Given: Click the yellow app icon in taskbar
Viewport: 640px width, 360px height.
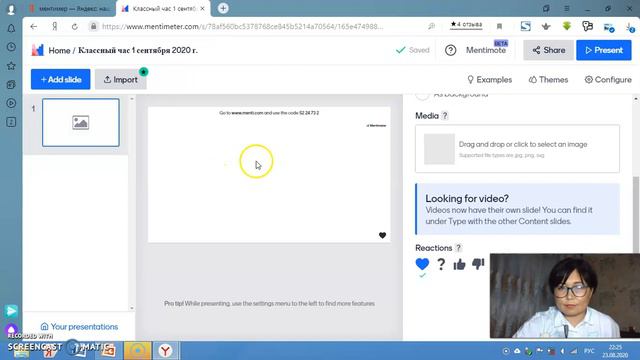Looking at the screenshot, I should point(138,351).
